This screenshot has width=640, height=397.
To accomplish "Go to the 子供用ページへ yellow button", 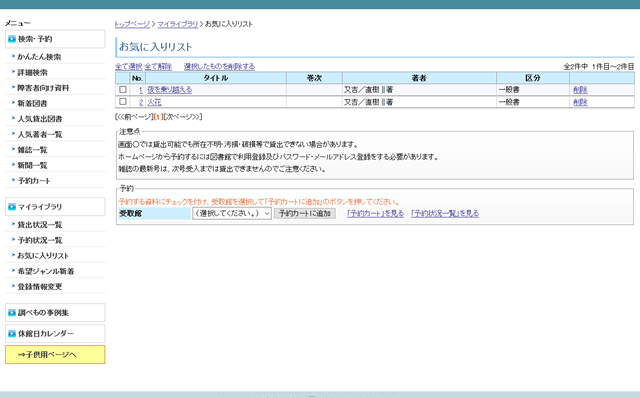I will point(55,355).
